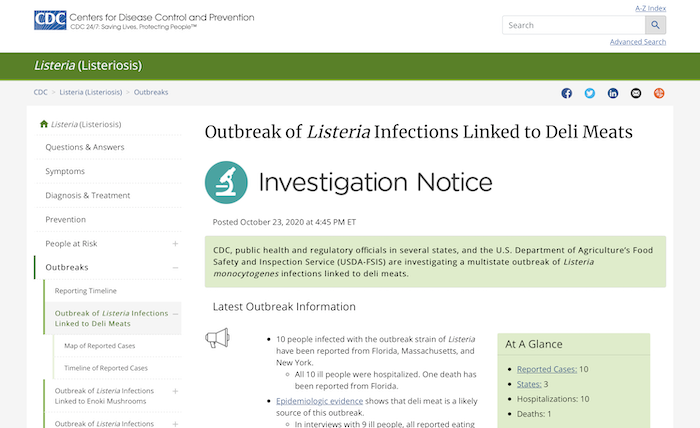Click the orange syndicate icon
The width and height of the screenshot is (700, 428).
point(659,93)
